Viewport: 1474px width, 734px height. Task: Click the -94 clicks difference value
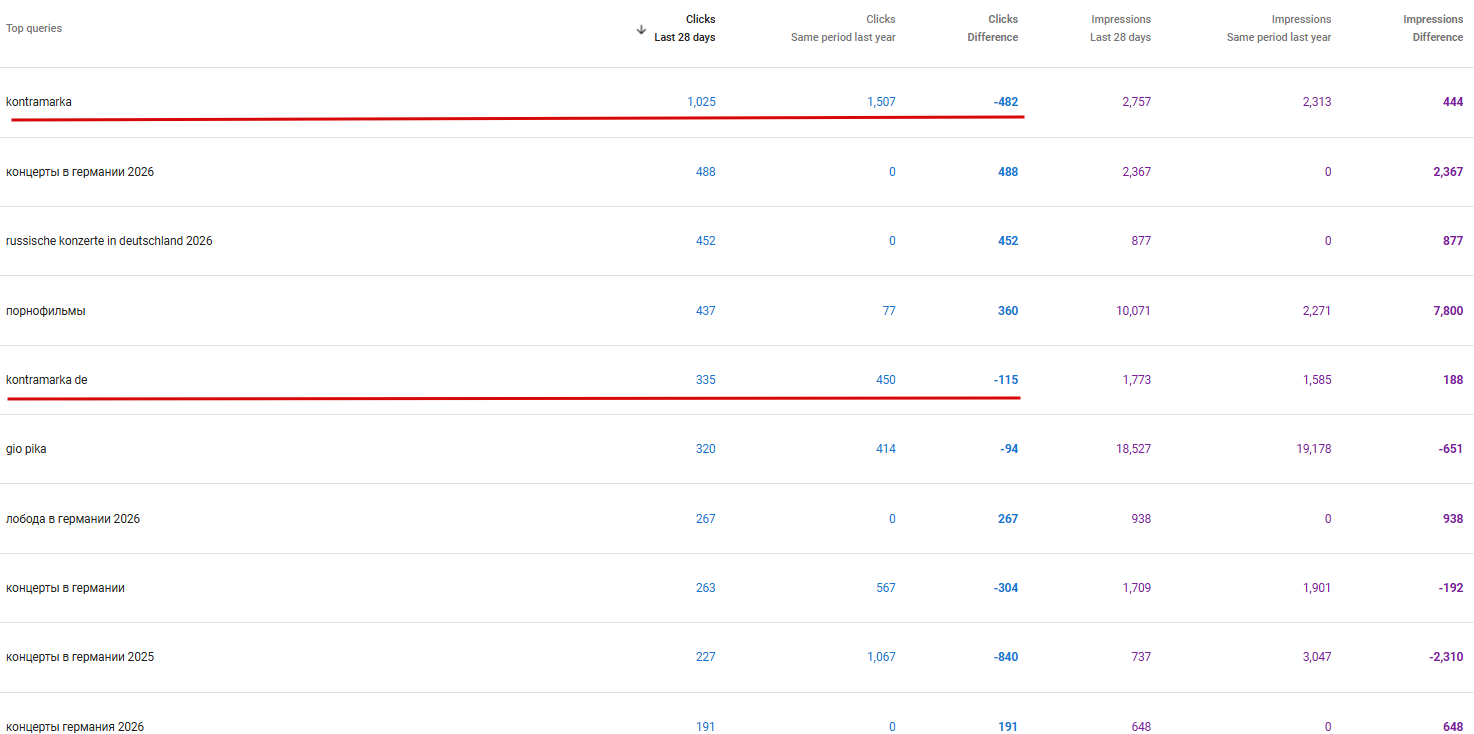(1009, 449)
